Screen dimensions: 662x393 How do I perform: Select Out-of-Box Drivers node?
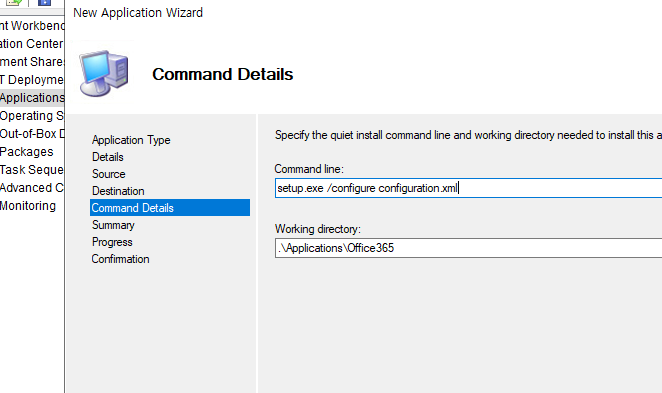click(x=32, y=134)
